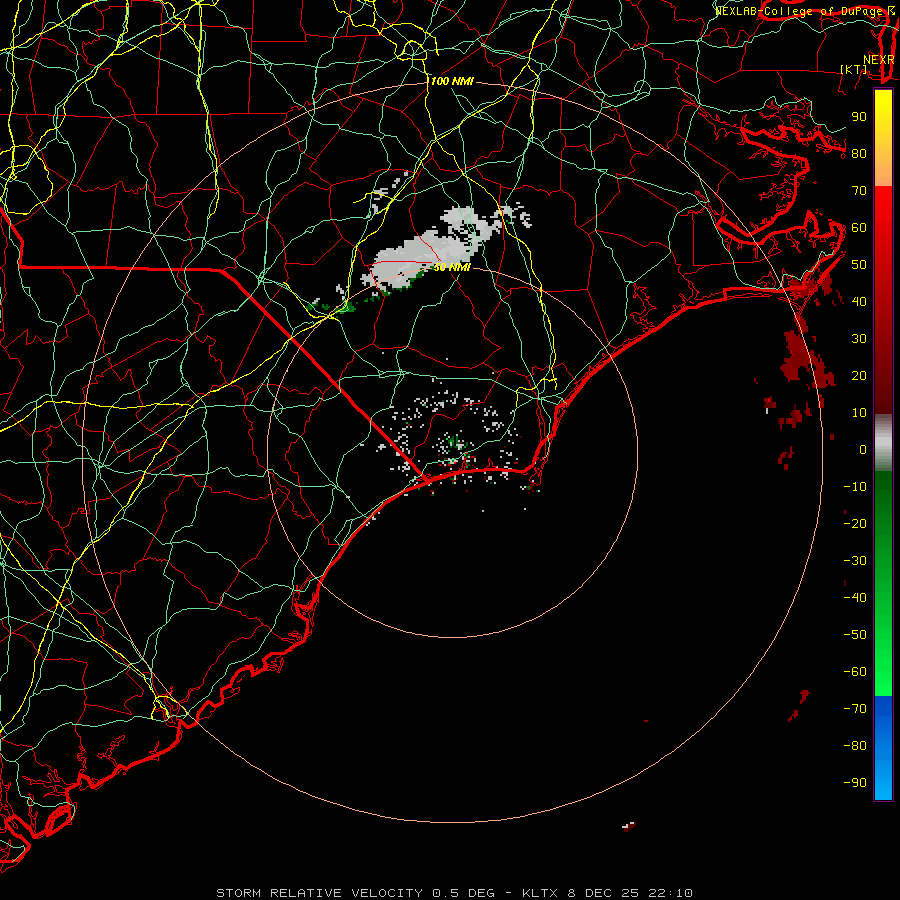Click the 80 value on the velocity scale
The width and height of the screenshot is (900, 900).
pos(859,154)
